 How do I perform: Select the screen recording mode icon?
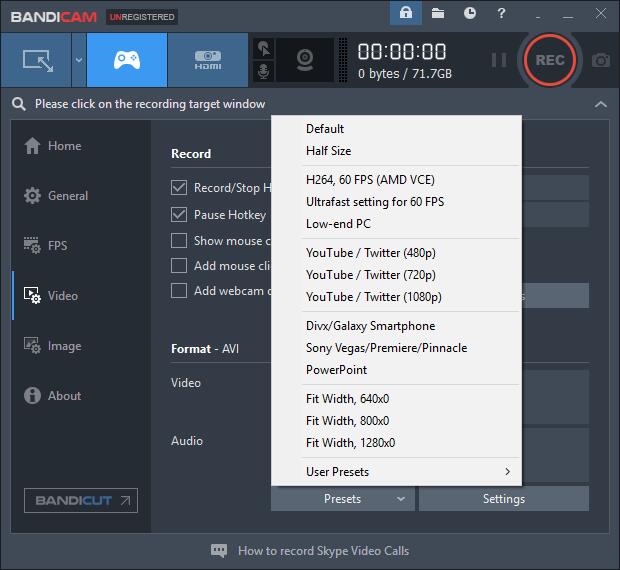tap(36, 60)
